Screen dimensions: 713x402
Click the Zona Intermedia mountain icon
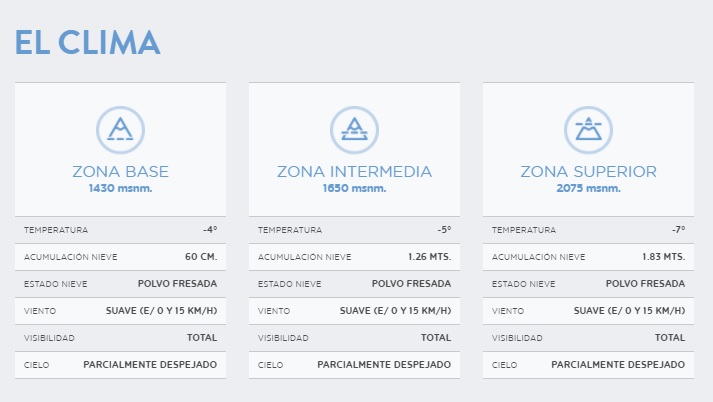point(354,129)
